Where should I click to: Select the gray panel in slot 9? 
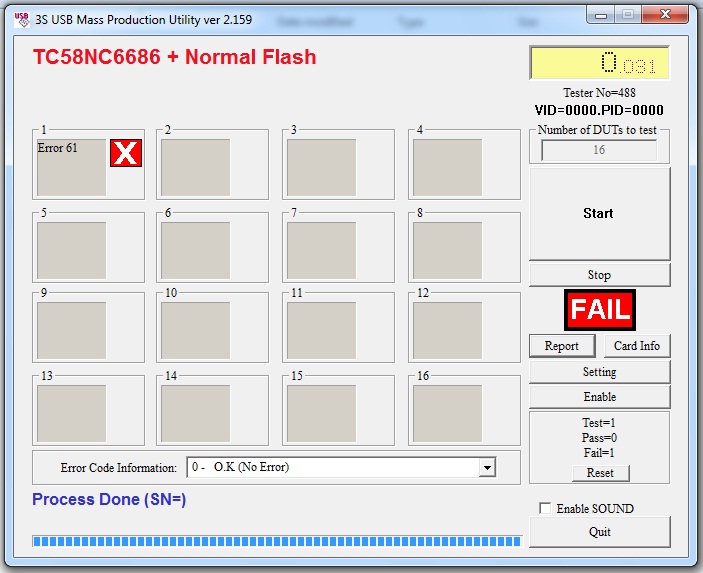click(x=71, y=330)
